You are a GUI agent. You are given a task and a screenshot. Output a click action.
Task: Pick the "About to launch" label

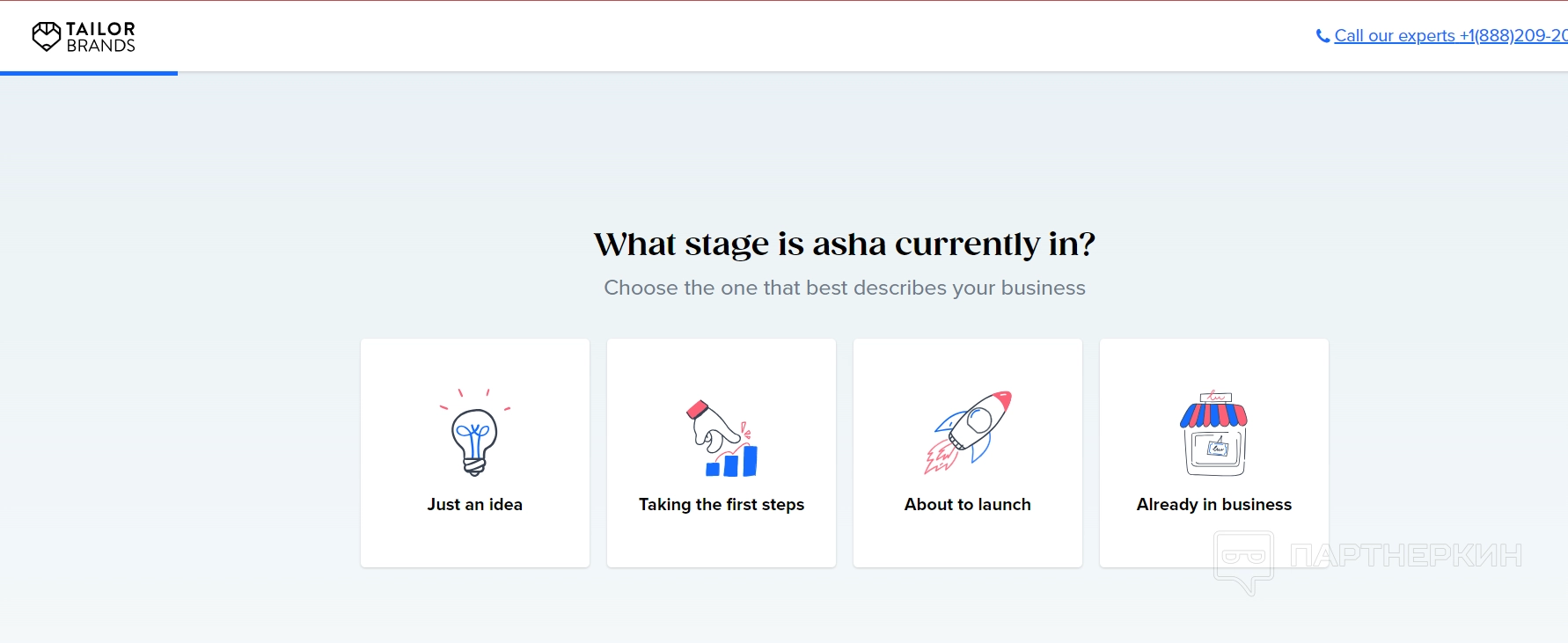(968, 505)
